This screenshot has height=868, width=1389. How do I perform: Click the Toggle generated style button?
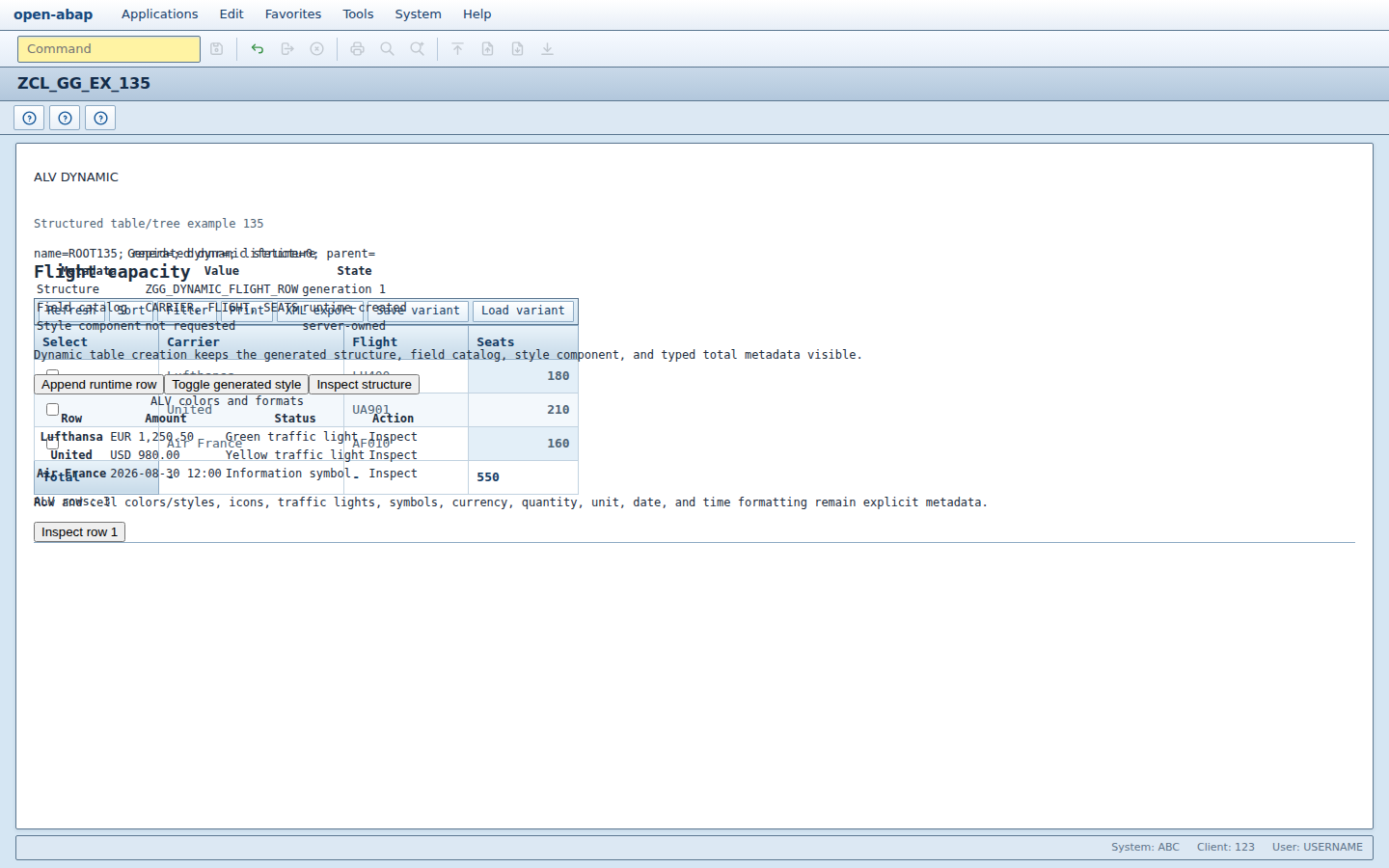click(x=236, y=384)
